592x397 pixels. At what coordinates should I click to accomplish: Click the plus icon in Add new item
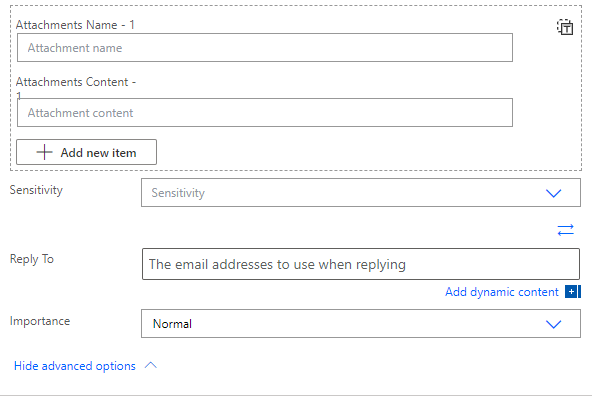pyautogui.click(x=44, y=152)
